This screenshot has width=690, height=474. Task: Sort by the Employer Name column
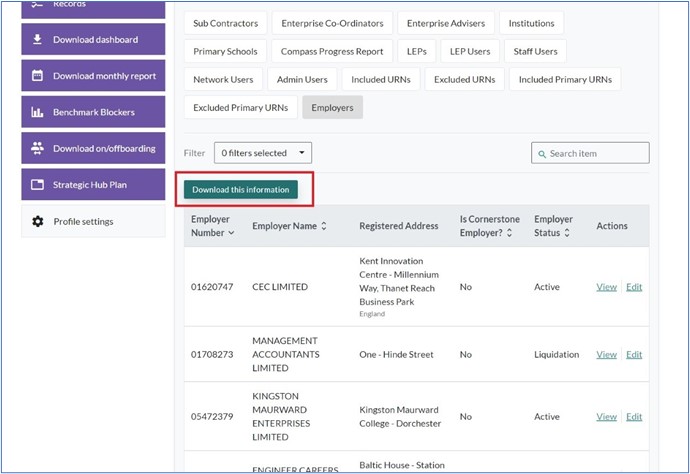tap(289, 226)
